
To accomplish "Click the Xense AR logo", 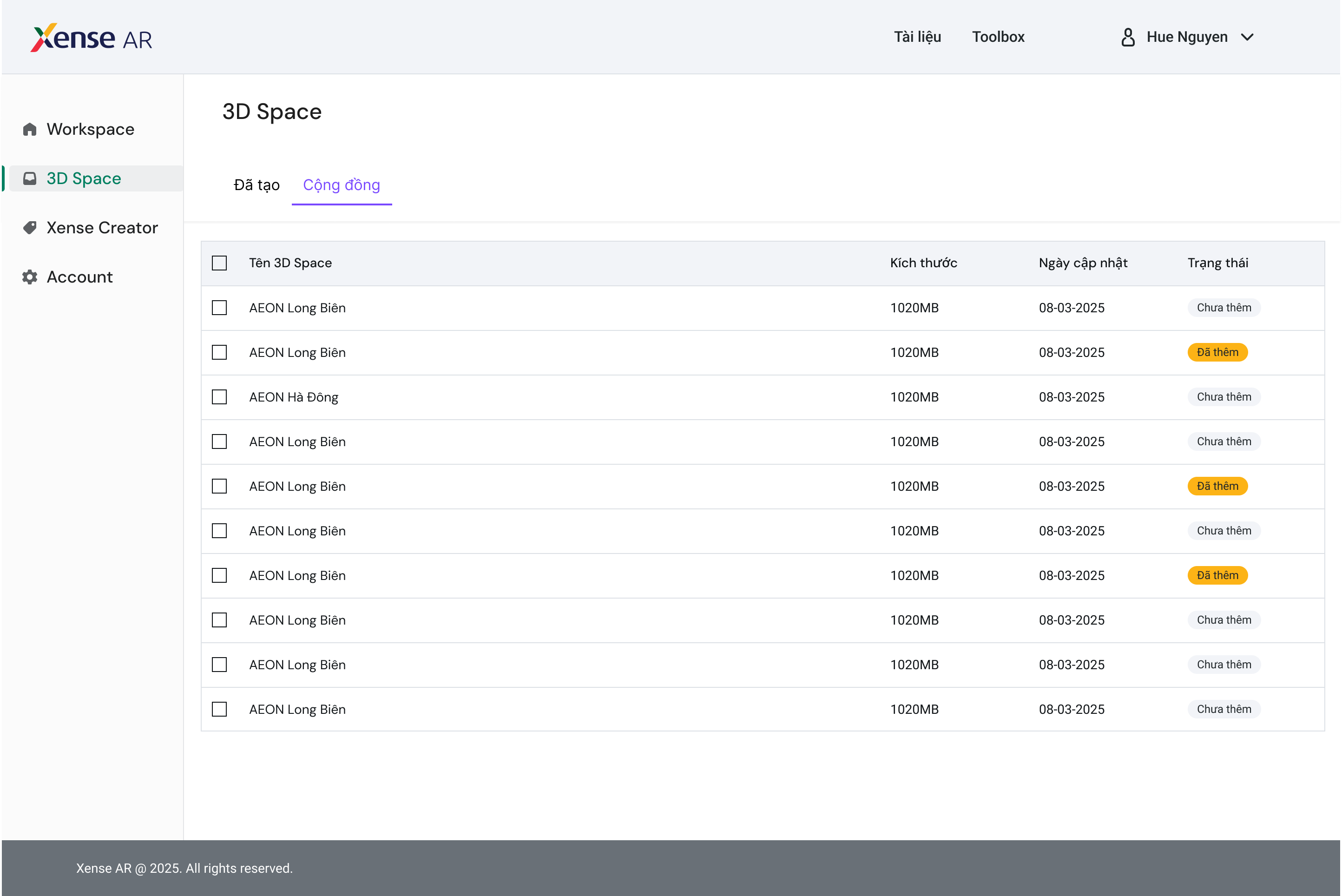I will tap(92, 38).
